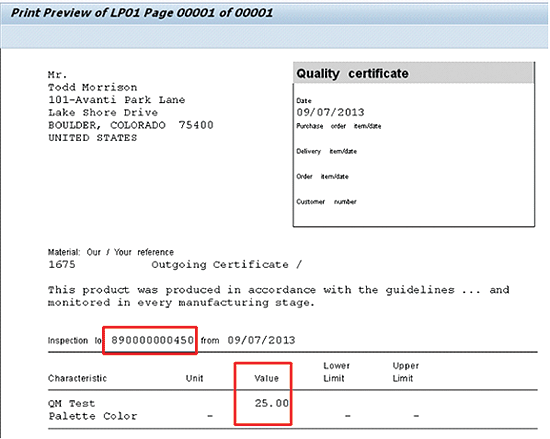Screen dimensions: 550x439
Task: Click the Upper Limit column header
Action: (x=405, y=372)
